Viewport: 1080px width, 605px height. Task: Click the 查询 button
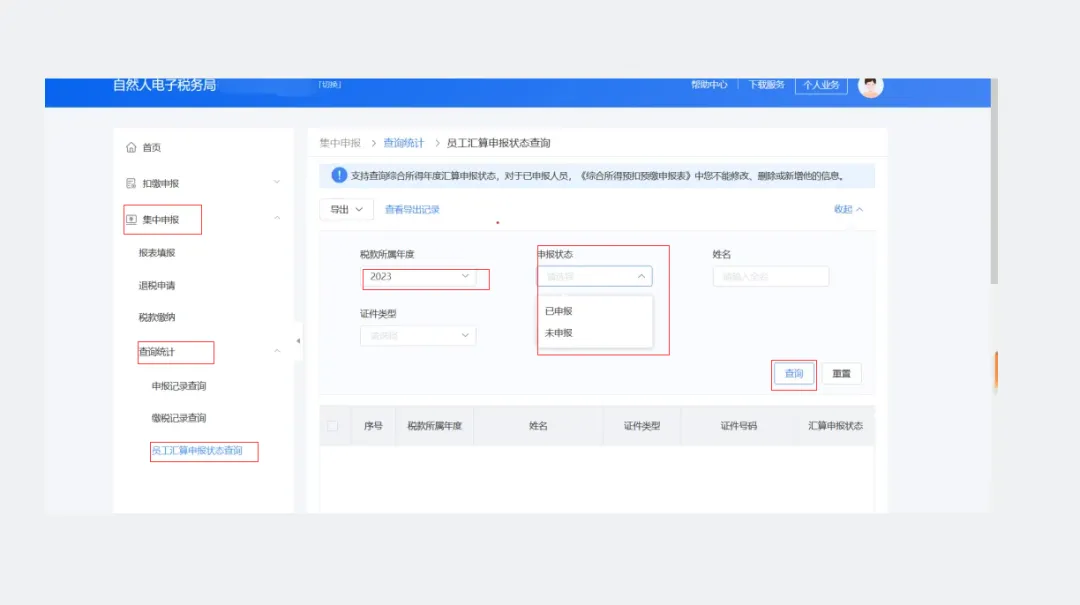click(x=793, y=373)
